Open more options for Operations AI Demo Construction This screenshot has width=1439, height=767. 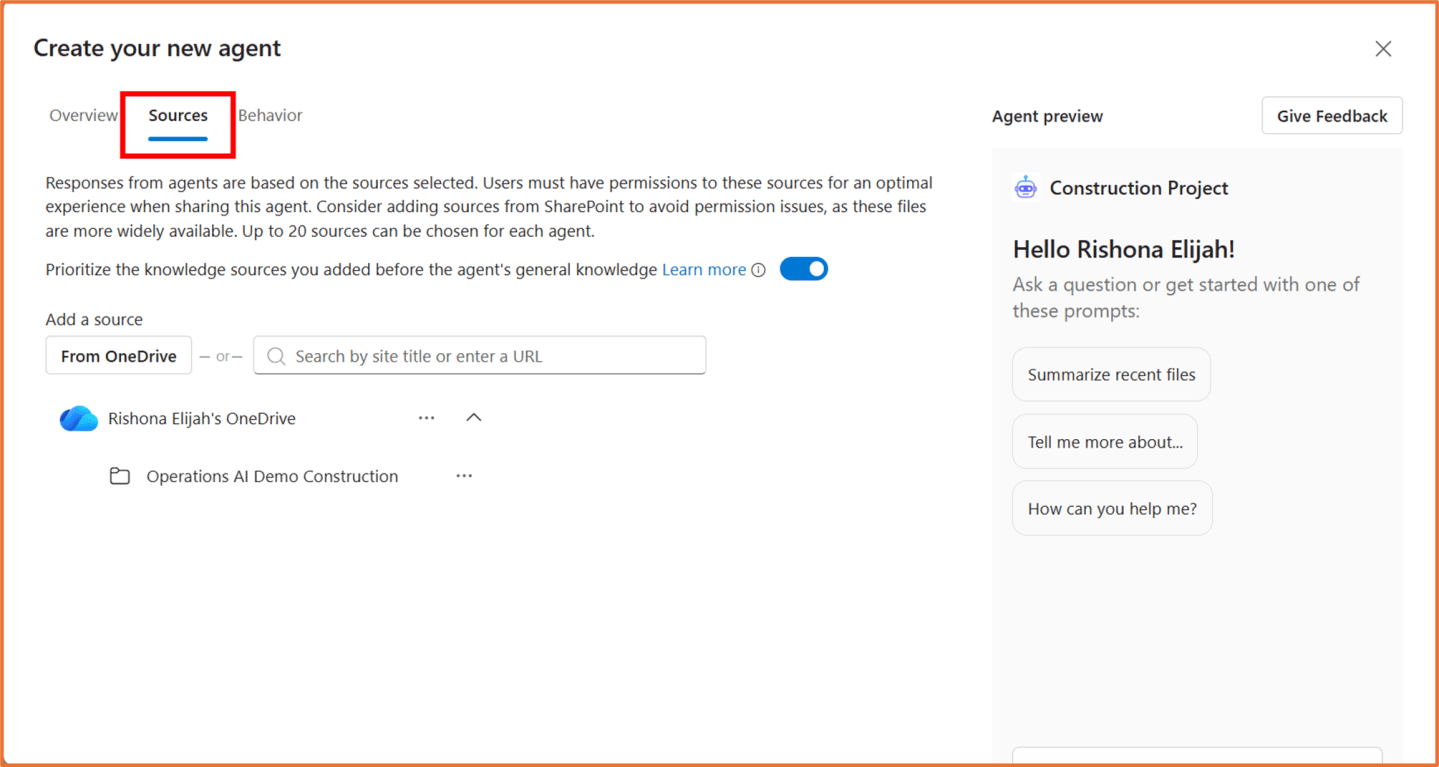464,476
